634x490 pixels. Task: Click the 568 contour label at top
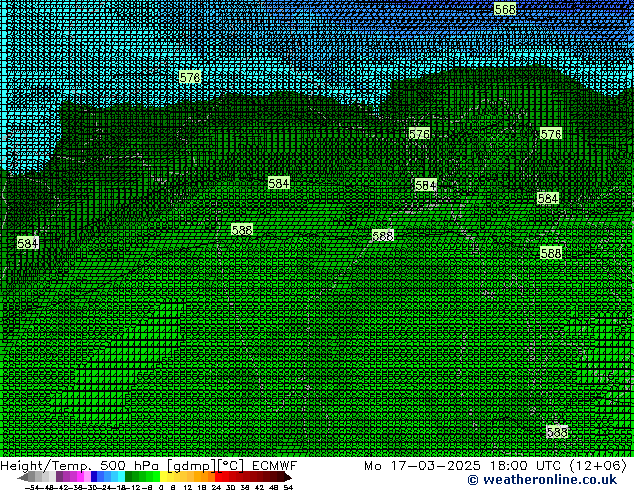(505, 9)
